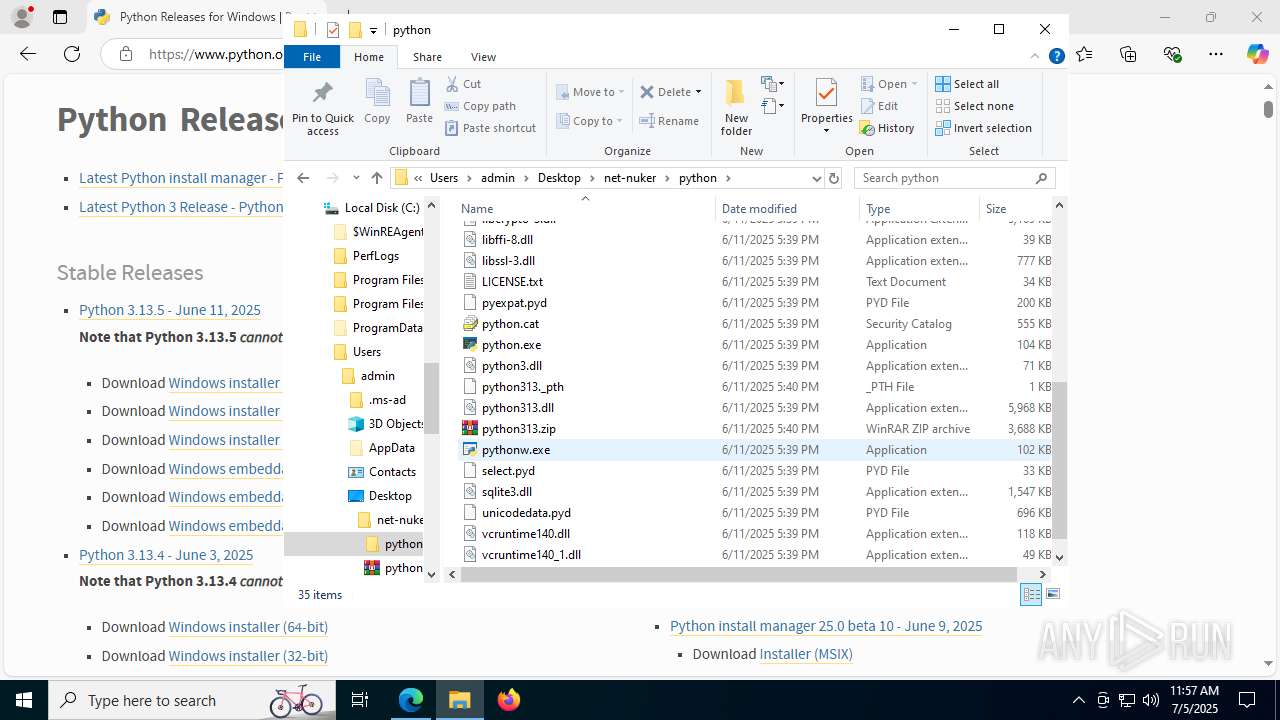The width and height of the screenshot is (1280, 720).
Task: Click the Explorer help question icon
Action: click(1056, 57)
